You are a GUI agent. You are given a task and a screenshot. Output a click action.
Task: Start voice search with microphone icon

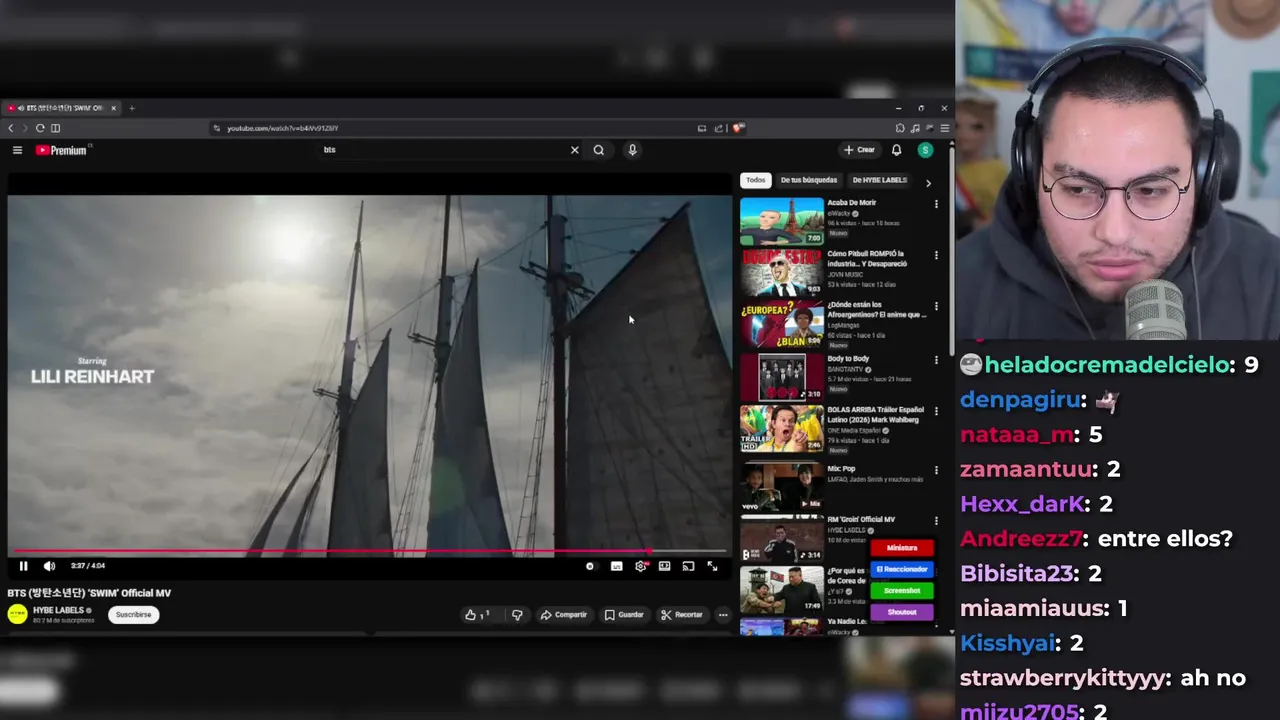coord(632,150)
